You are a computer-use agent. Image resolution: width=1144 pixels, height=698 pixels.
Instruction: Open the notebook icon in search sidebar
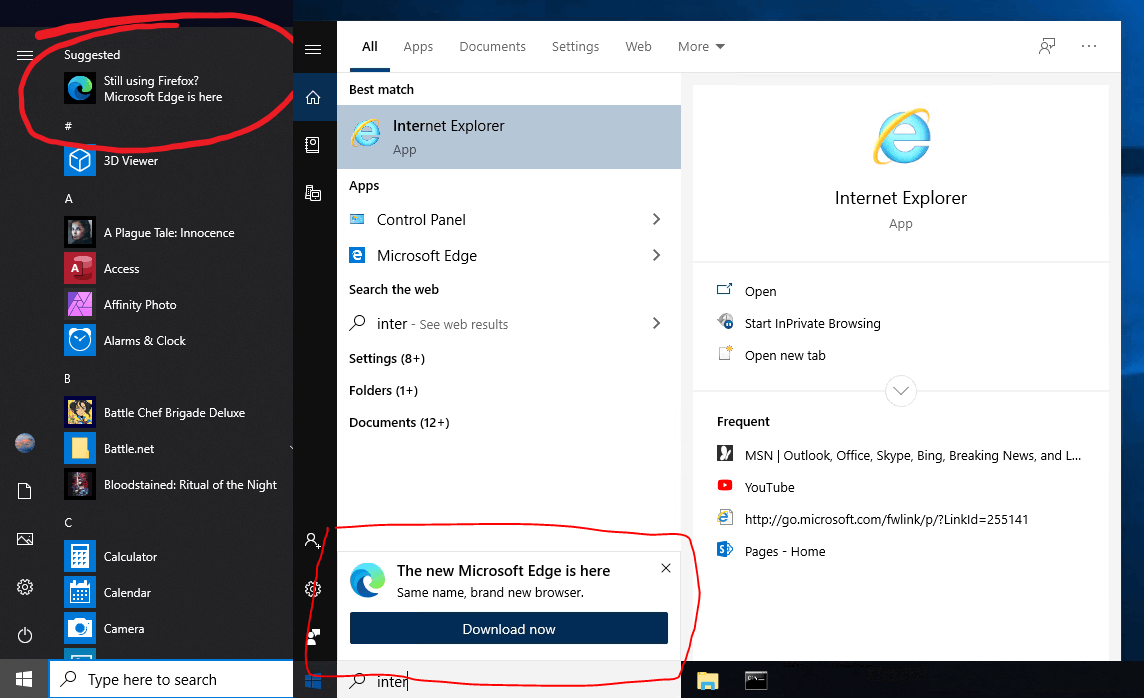click(313, 145)
